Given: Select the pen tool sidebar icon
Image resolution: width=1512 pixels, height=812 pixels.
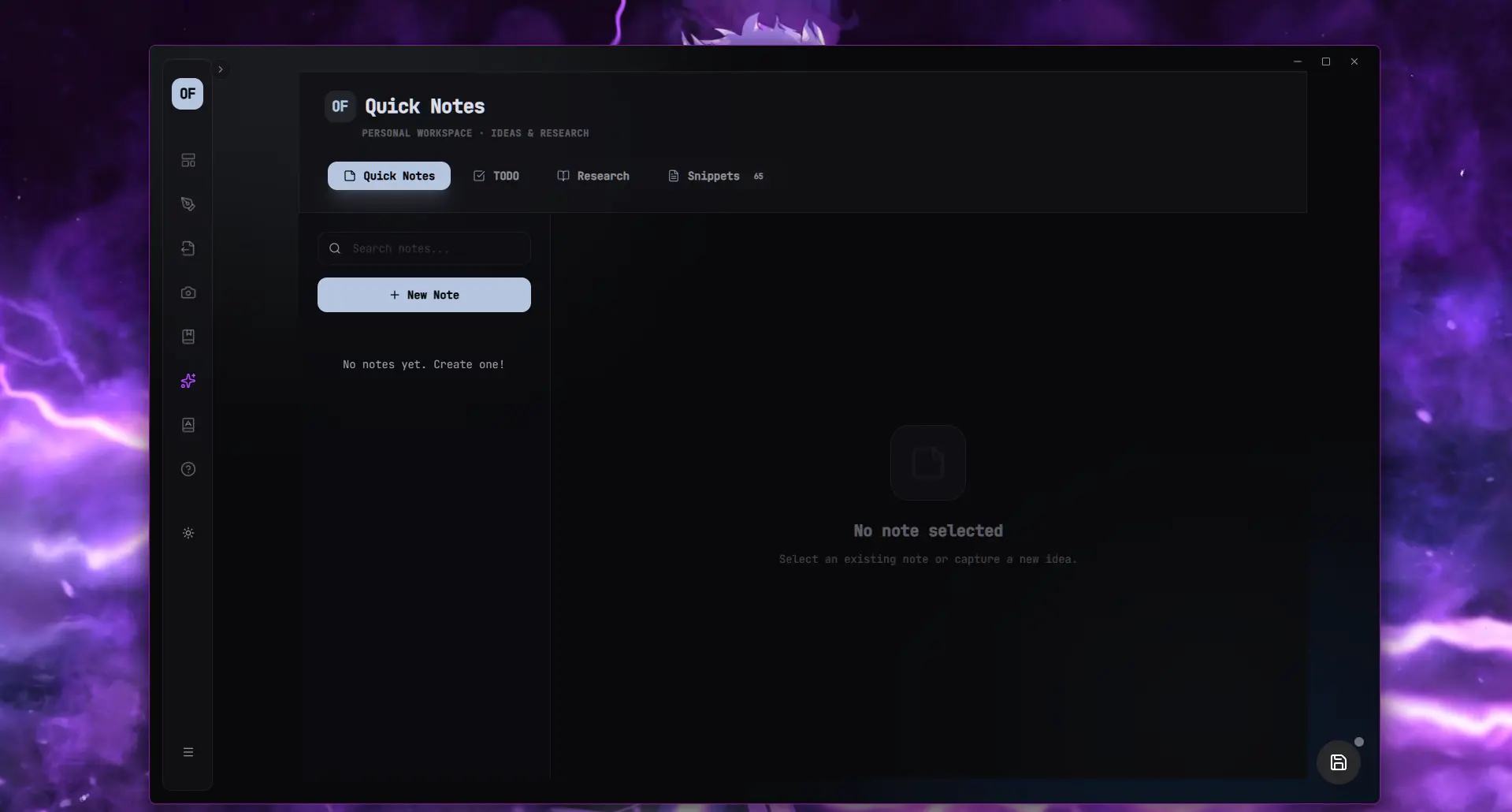Looking at the screenshot, I should point(188,204).
